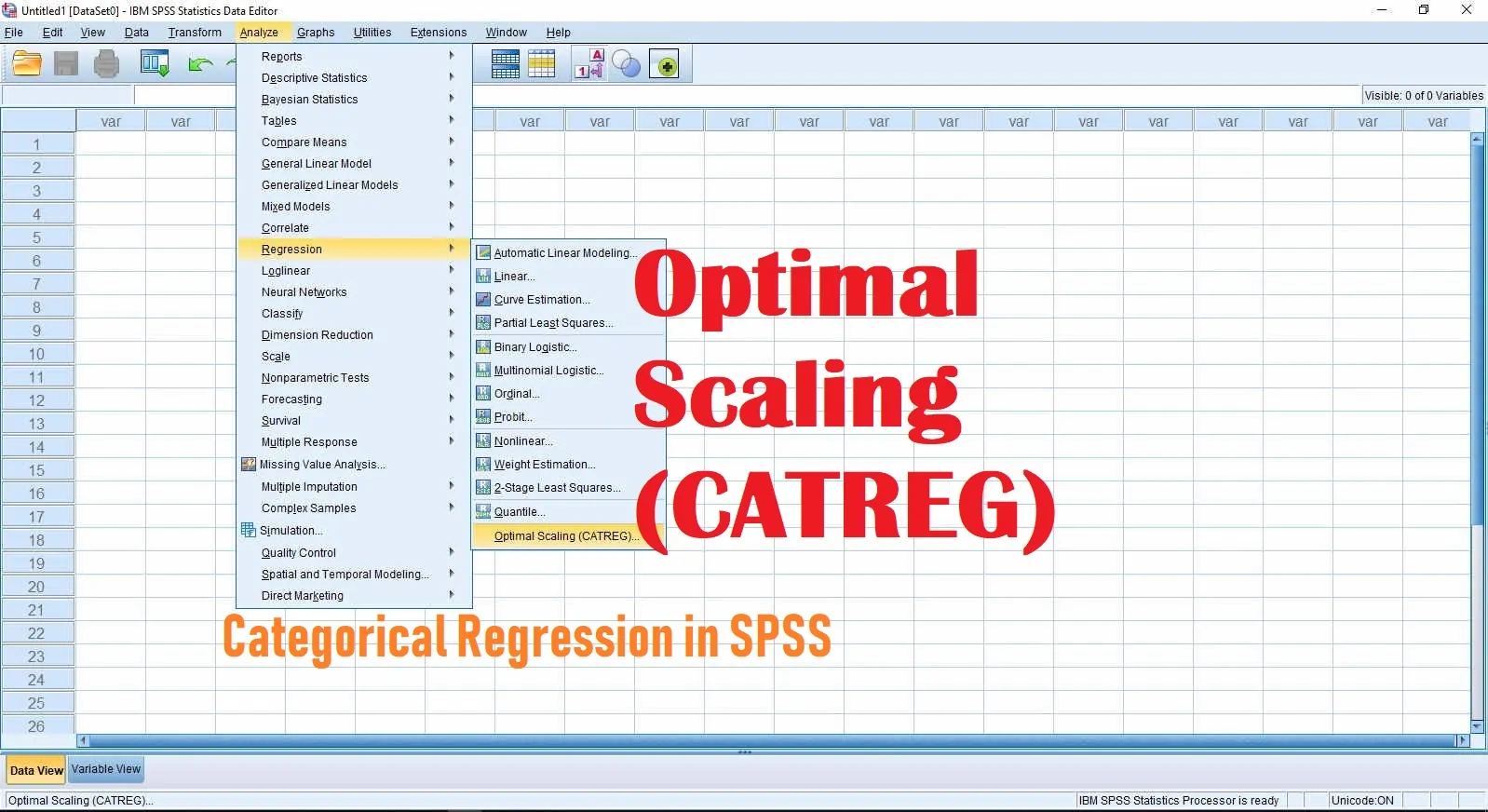
Task: Click the Probit icon
Action: point(483,416)
